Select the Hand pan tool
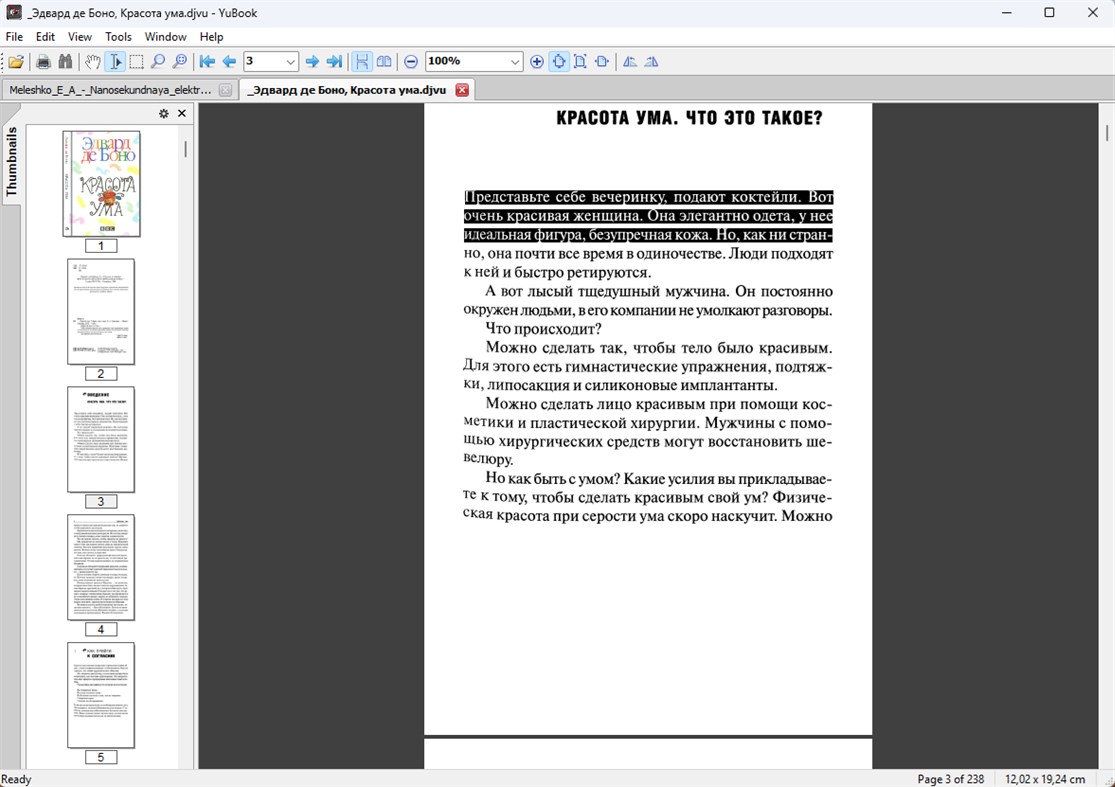This screenshot has height=787, width=1115. pos(92,62)
